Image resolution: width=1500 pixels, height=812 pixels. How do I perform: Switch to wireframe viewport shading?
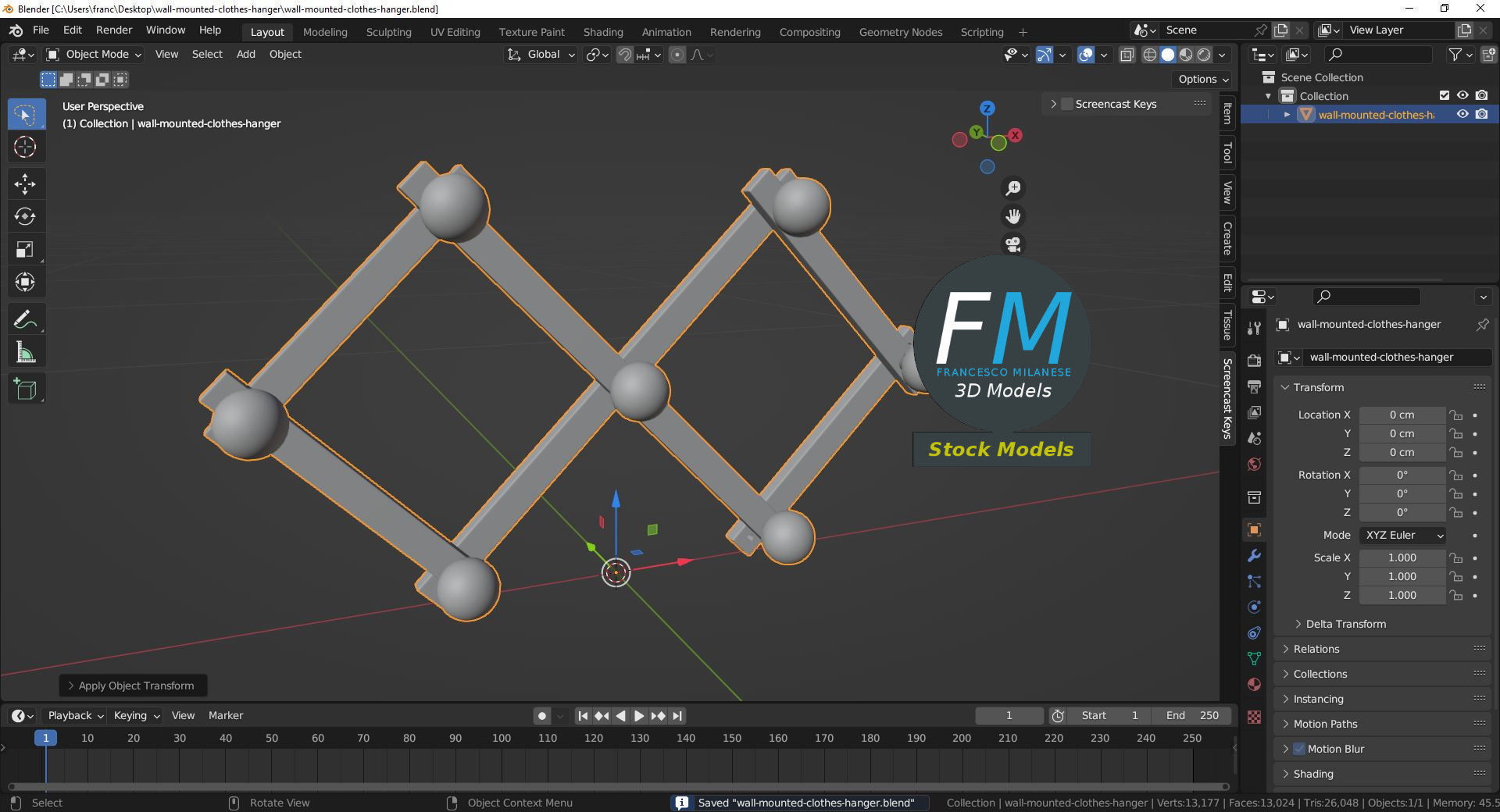(x=1149, y=55)
